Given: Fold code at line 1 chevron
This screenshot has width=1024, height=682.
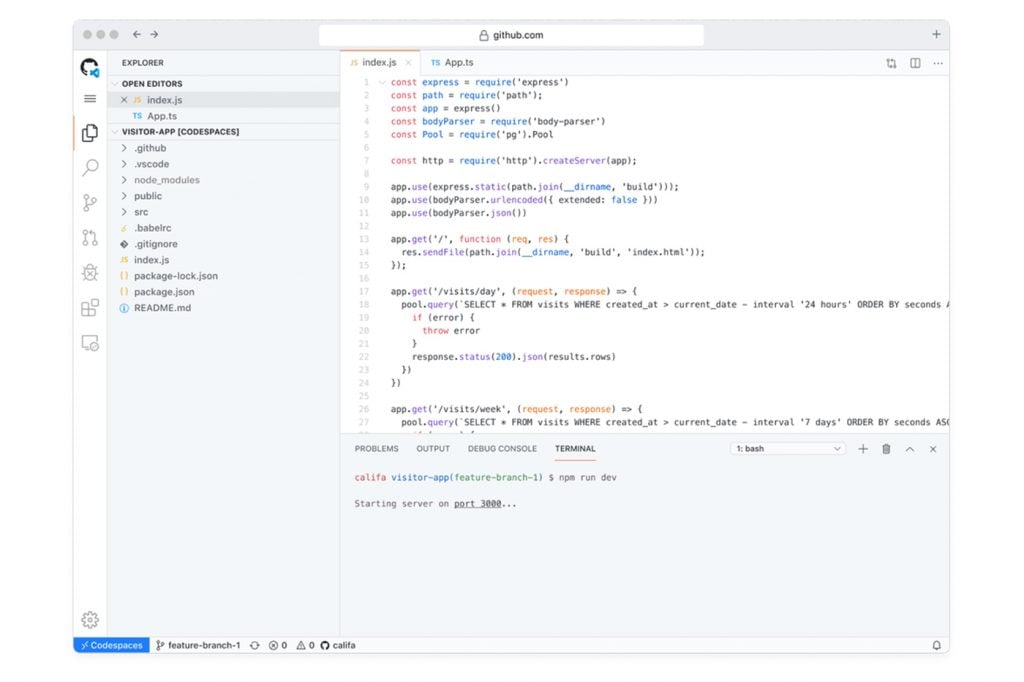Looking at the screenshot, I should (x=382, y=82).
